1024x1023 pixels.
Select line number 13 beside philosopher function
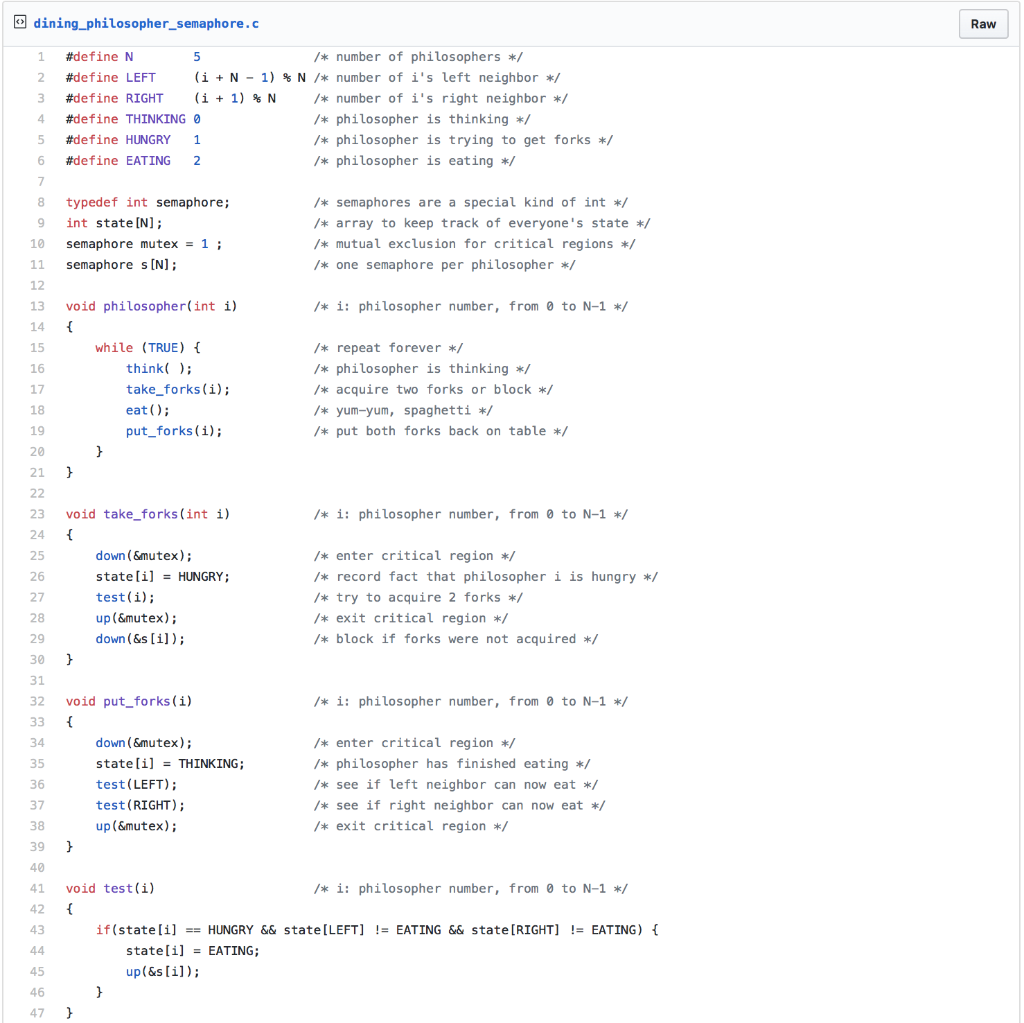(37, 306)
